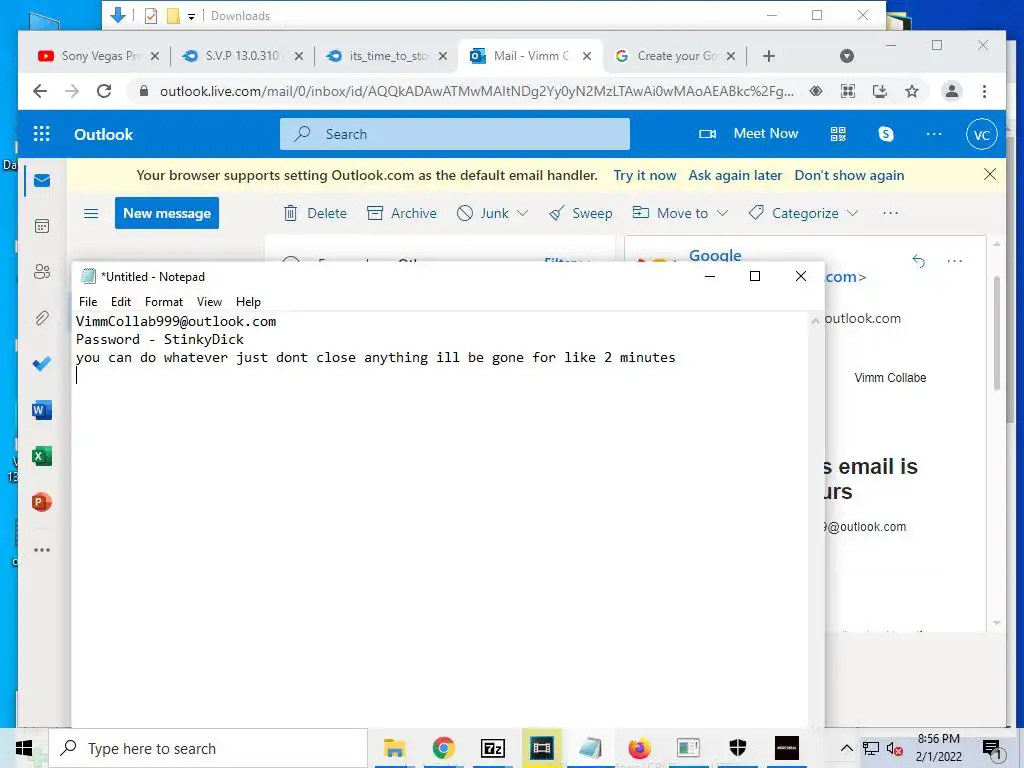Viewport: 1024px width, 768px height.
Task: Open Calendar in Outlook sidebar
Action: point(42,226)
